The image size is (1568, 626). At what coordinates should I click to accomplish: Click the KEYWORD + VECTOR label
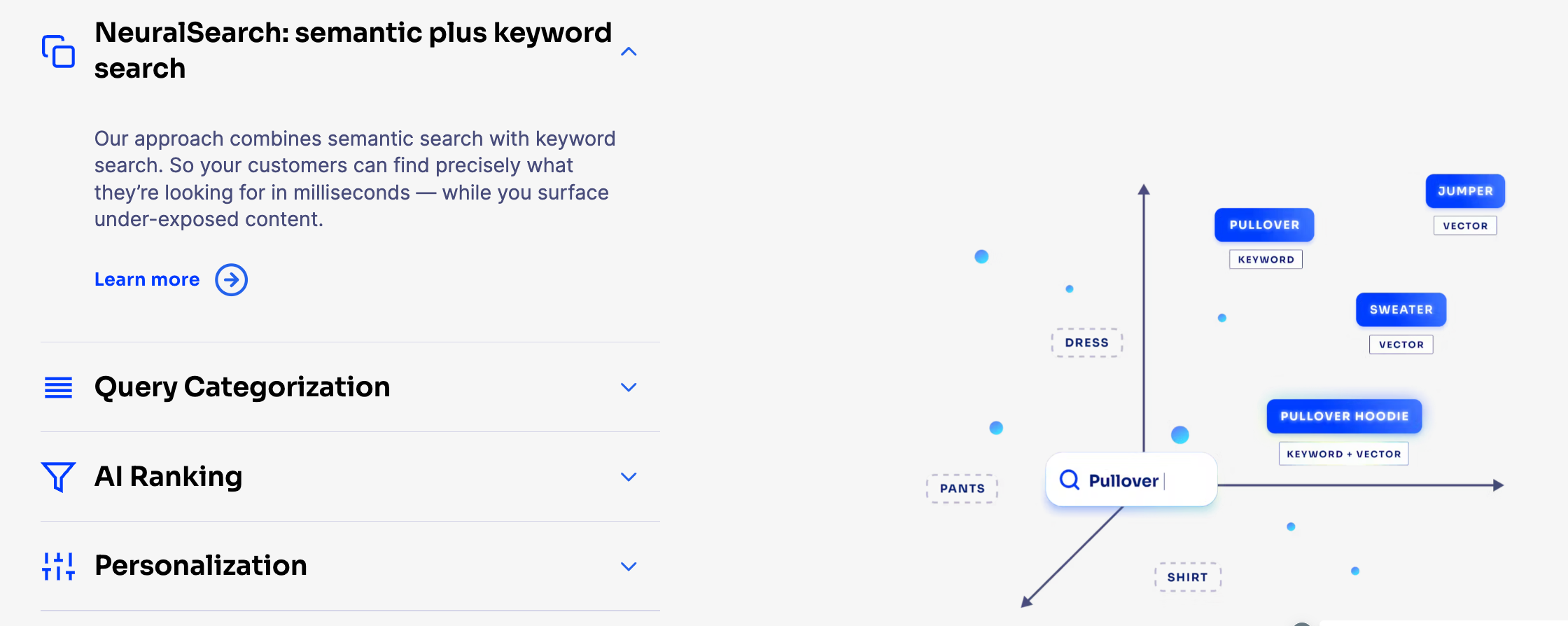1344,454
